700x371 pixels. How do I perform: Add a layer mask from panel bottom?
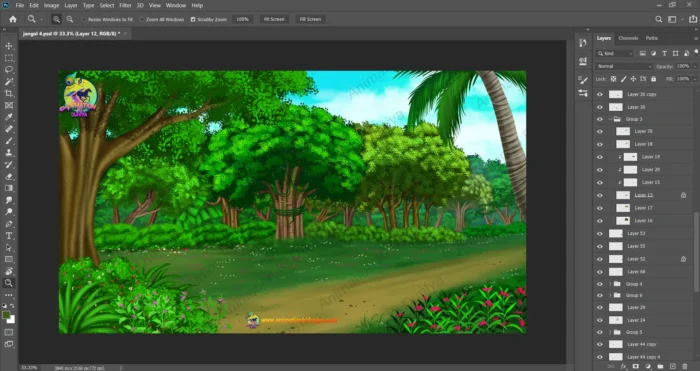click(x=636, y=367)
